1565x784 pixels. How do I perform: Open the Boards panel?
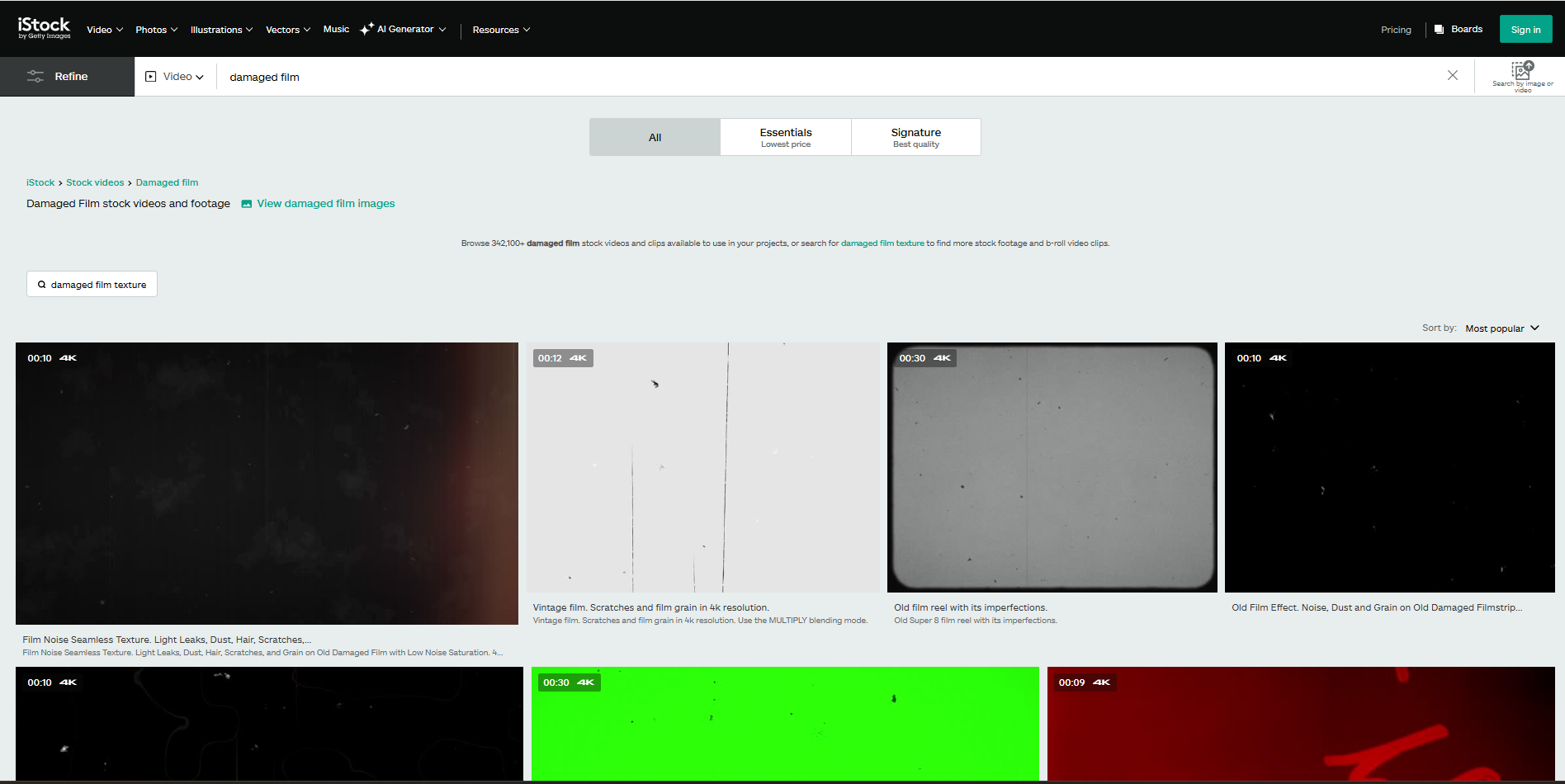[x=1458, y=29]
